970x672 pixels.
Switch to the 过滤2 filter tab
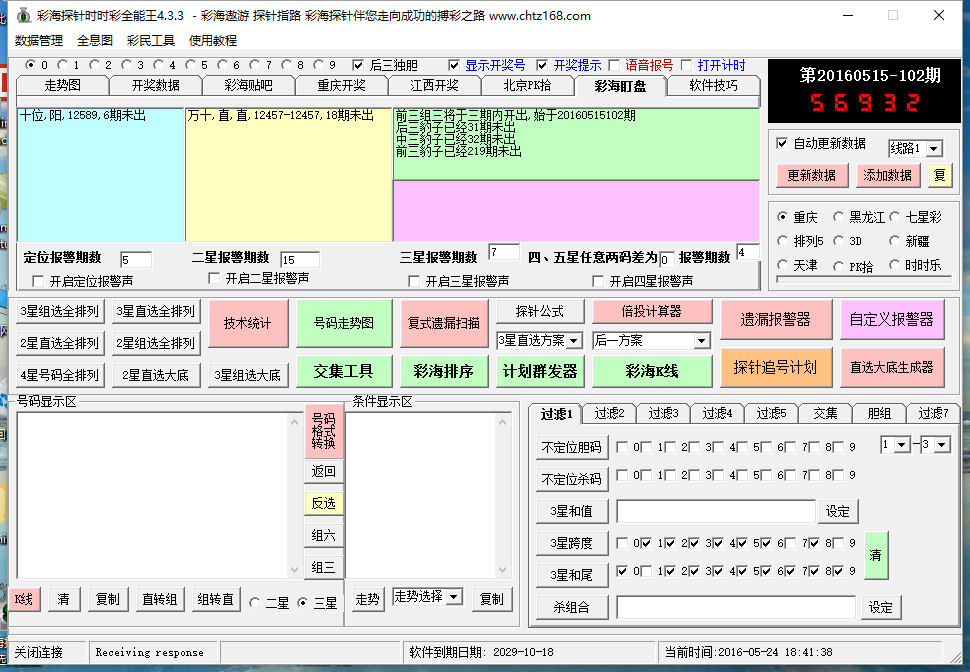(609, 414)
